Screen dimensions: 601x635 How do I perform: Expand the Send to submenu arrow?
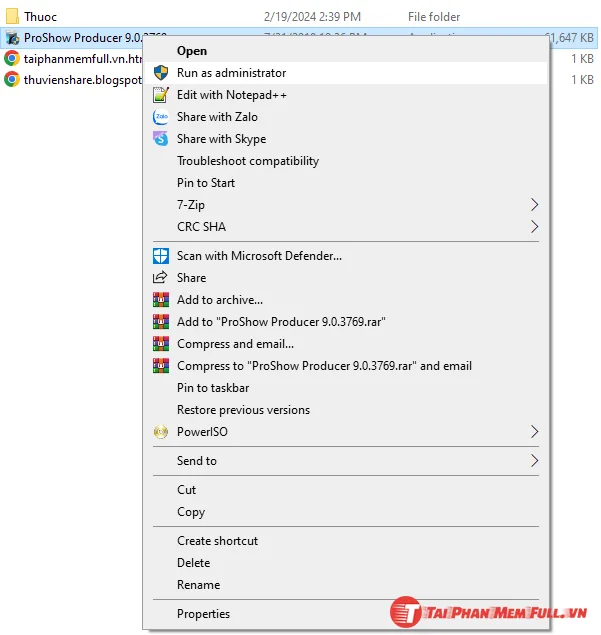pyautogui.click(x=535, y=461)
